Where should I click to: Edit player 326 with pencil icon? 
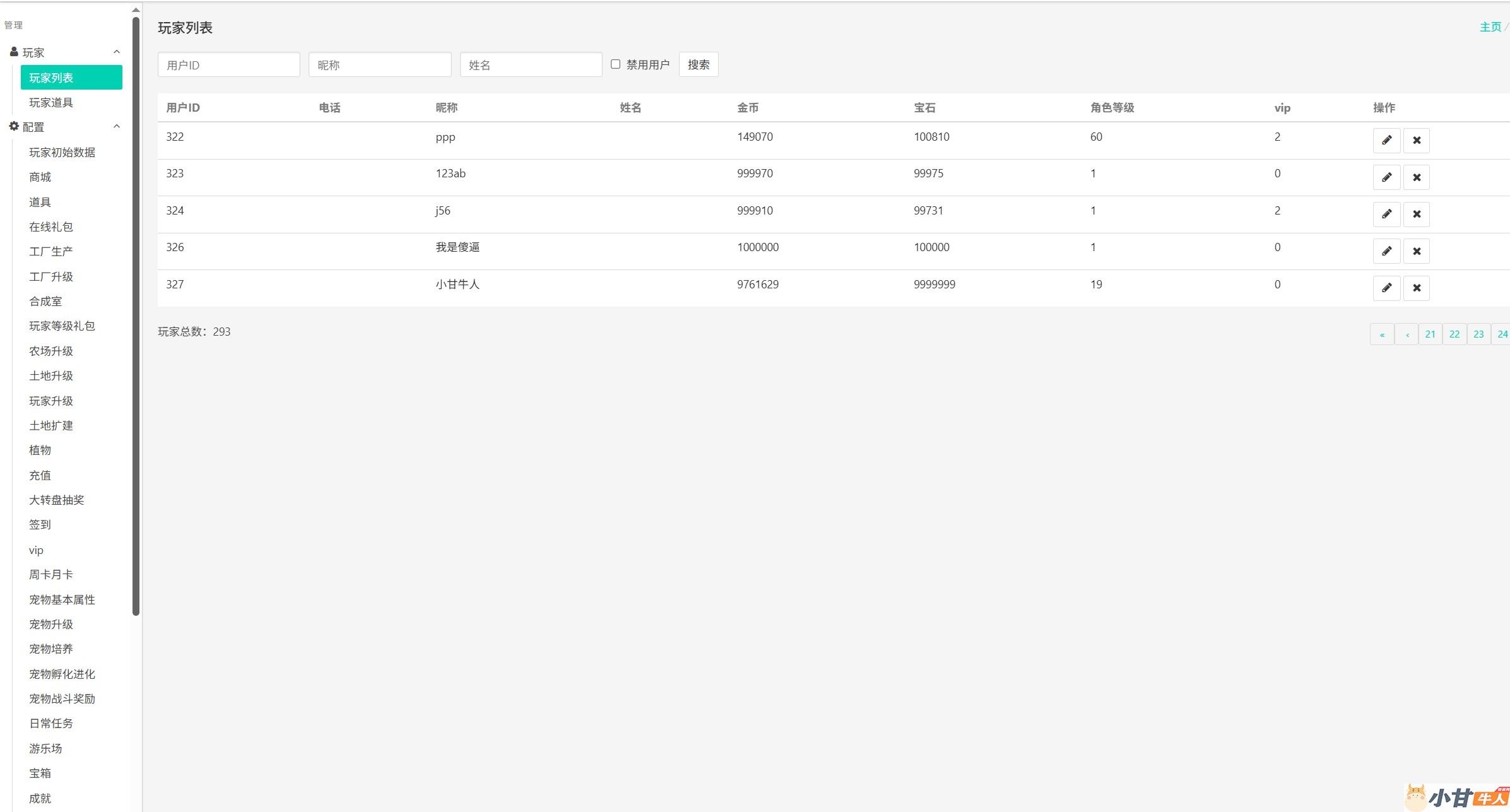(x=1386, y=251)
